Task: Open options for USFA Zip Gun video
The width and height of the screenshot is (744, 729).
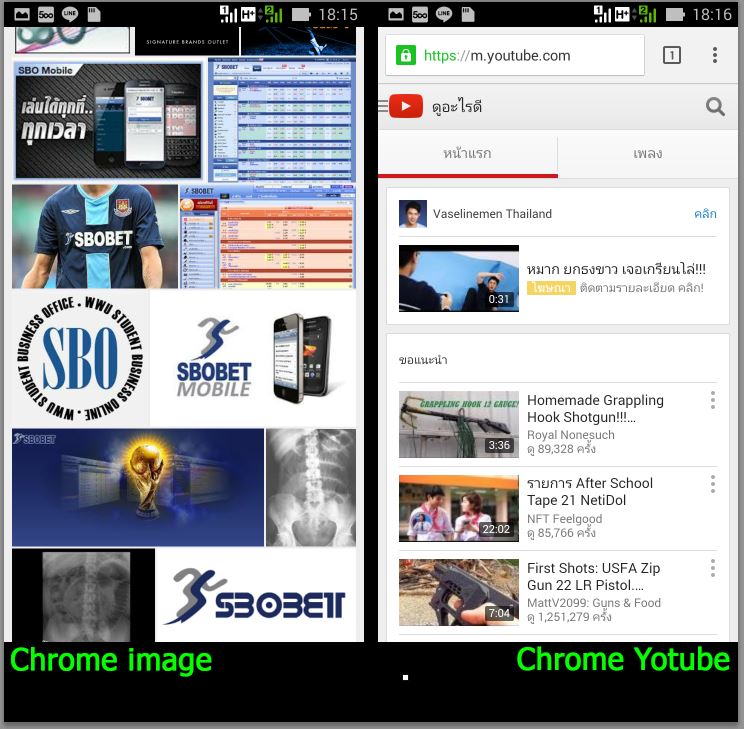Action: point(713,568)
